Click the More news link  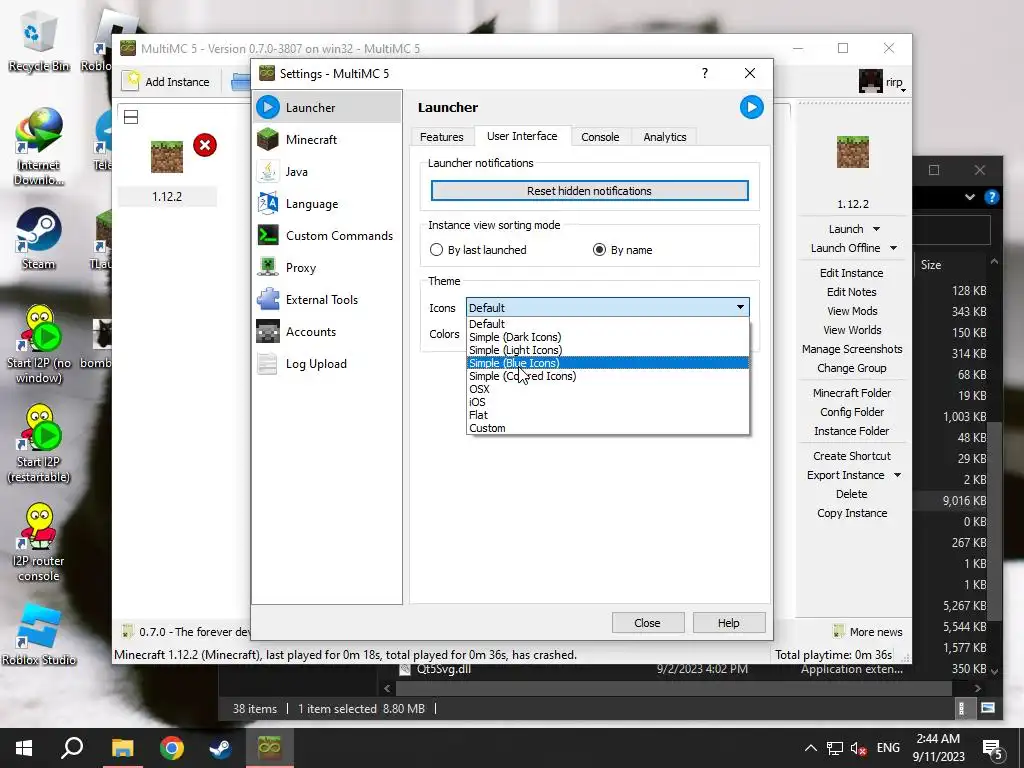click(869, 632)
